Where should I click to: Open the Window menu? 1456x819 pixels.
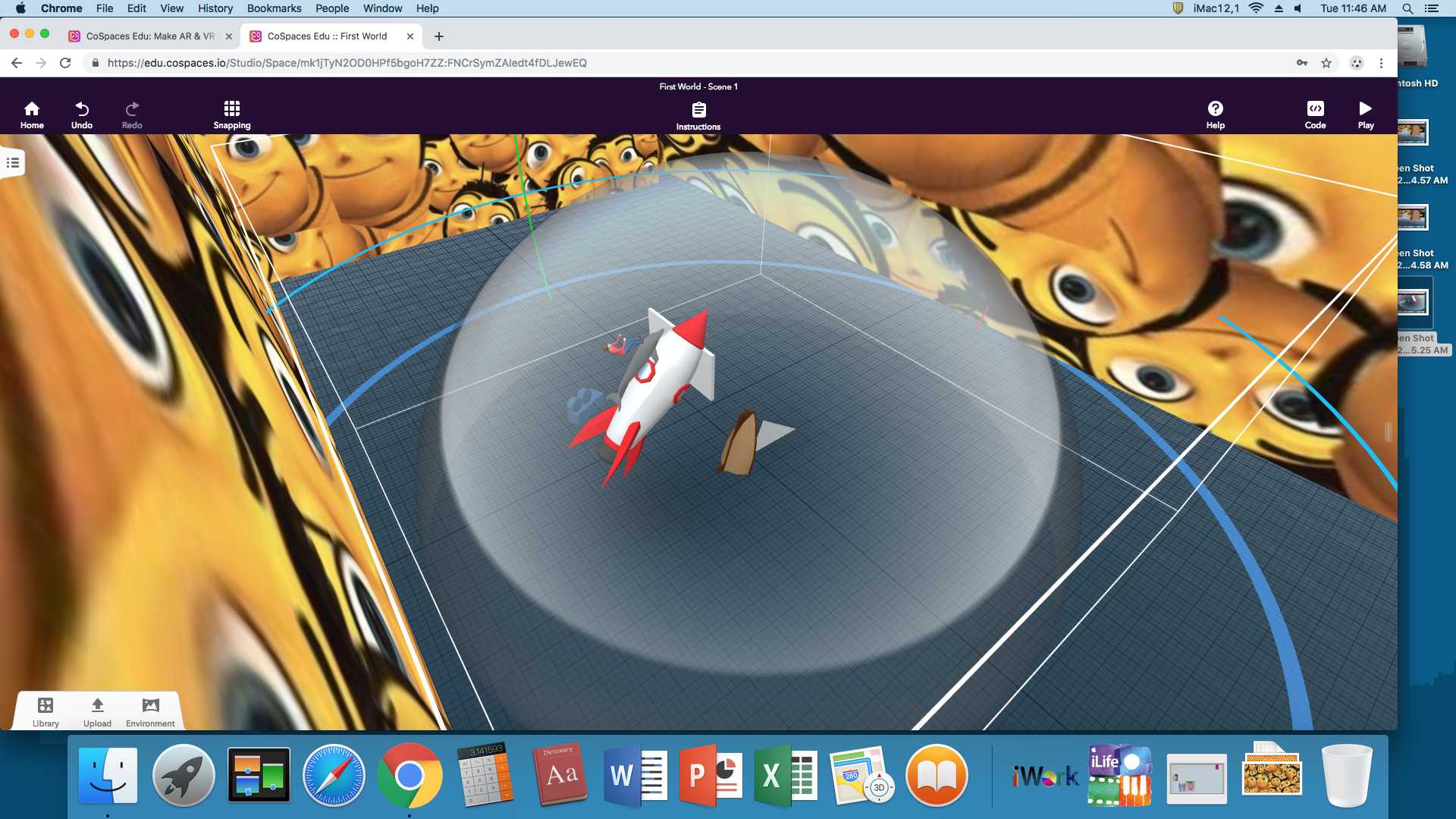click(x=382, y=8)
